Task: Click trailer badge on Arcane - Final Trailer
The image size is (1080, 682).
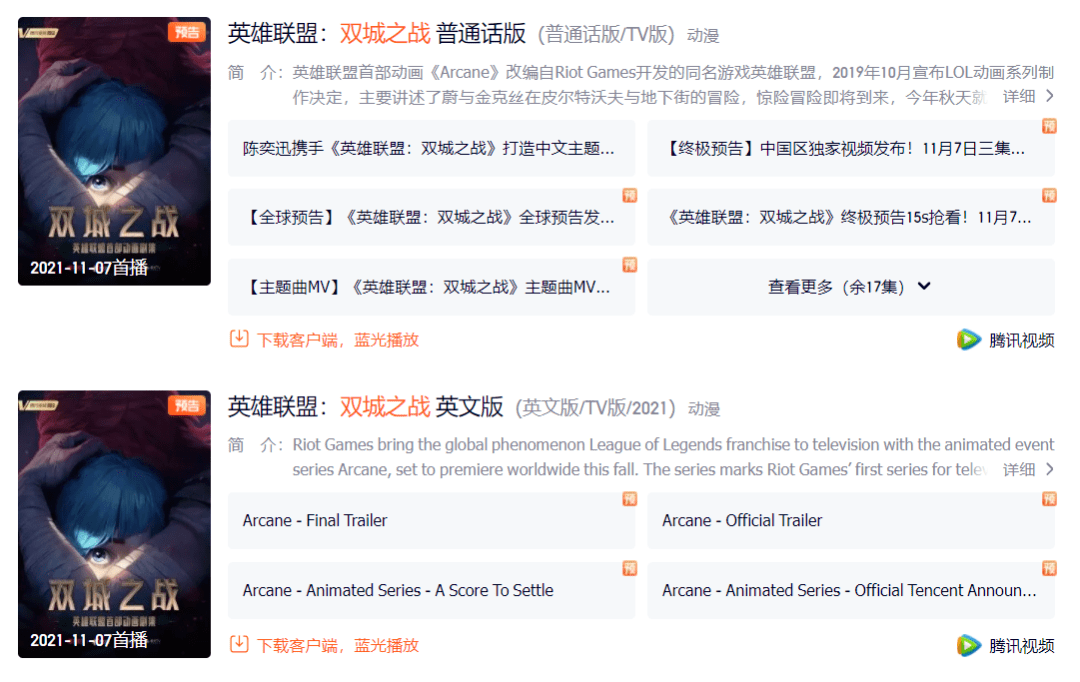Action: point(630,499)
